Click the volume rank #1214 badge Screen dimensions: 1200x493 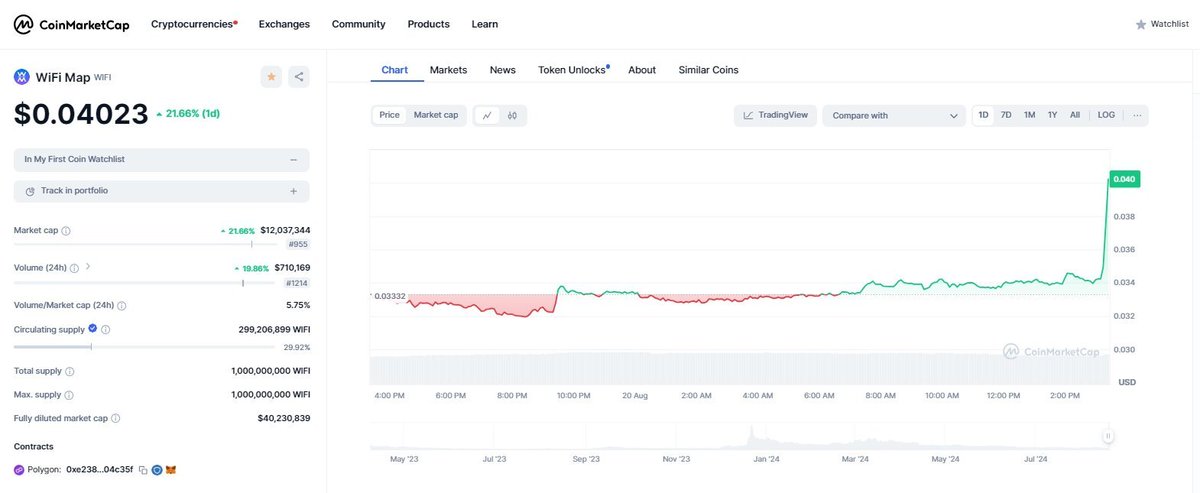[x=296, y=282]
